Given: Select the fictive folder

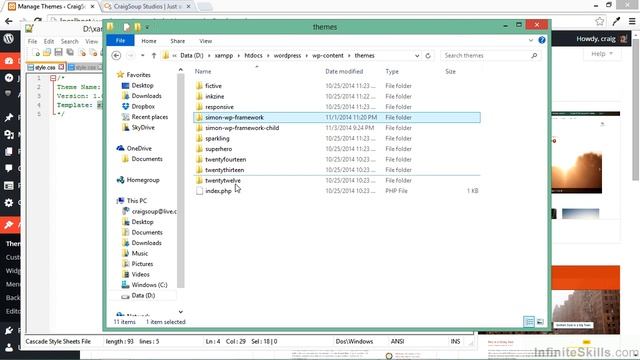Looking at the screenshot, I should pyautogui.click(x=213, y=86).
